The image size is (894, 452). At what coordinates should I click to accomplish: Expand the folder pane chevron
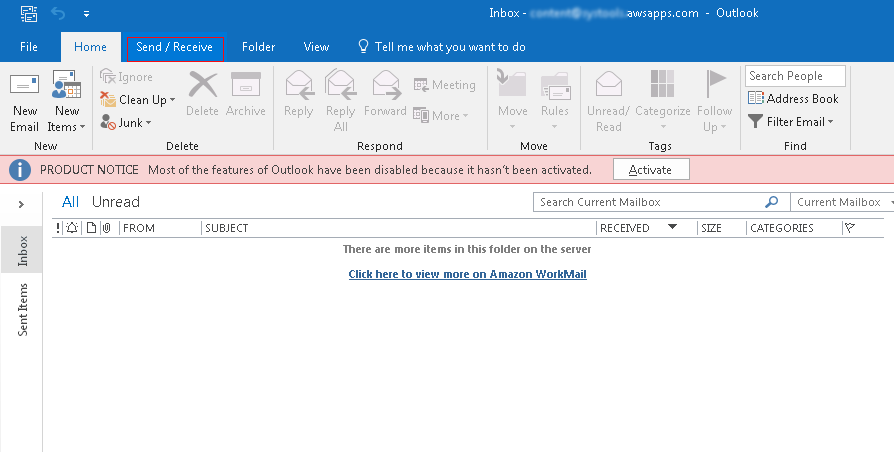(21, 204)
